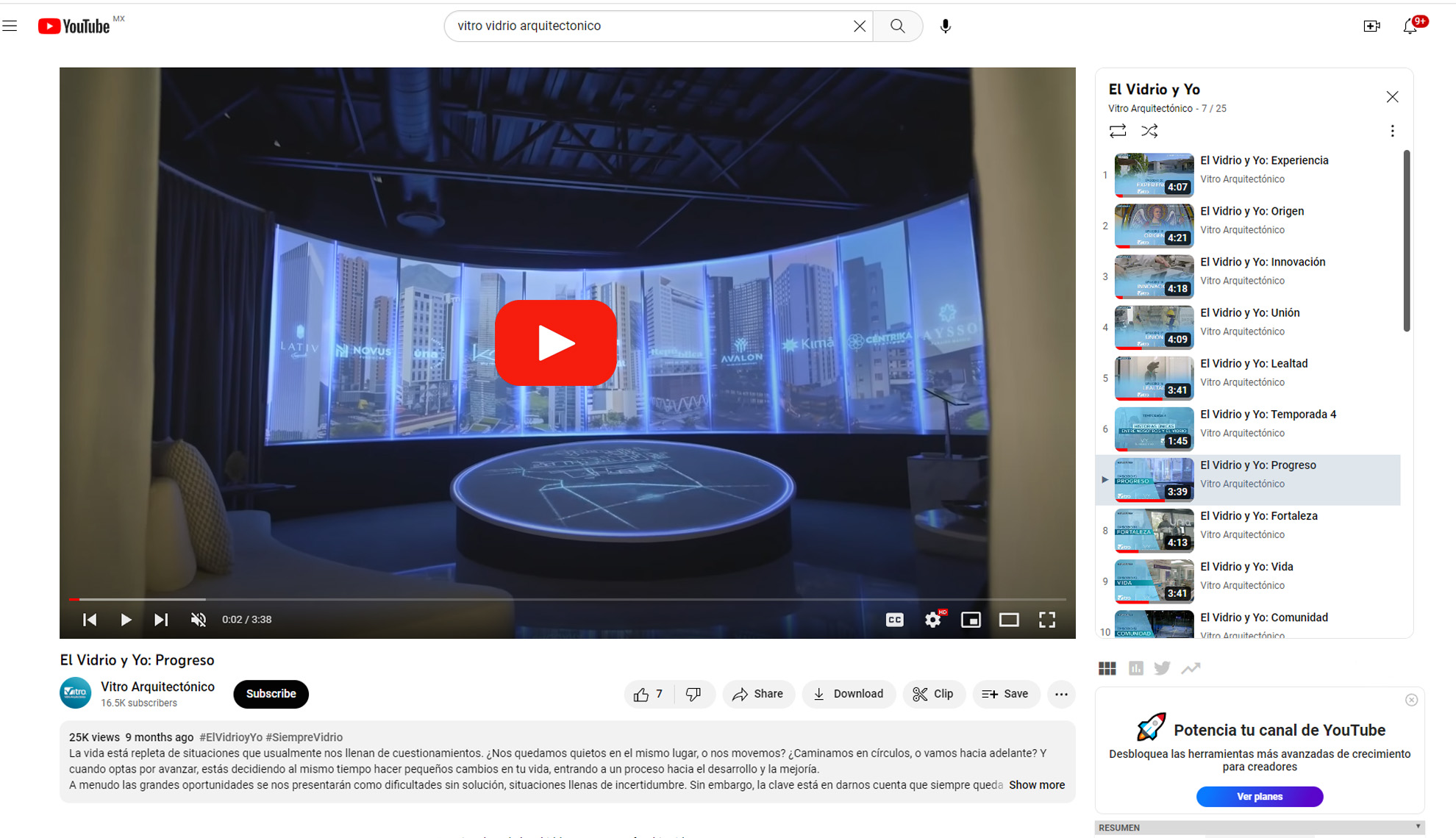Close the El Vidrio y Yo playlist panel
Viewport: 1456px width, 838px height.
(x=1392, y=97)
